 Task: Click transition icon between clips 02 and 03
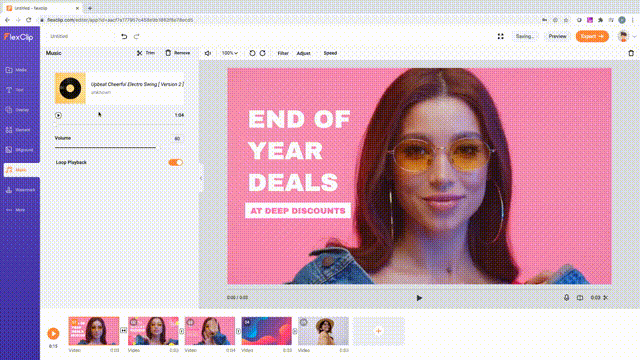182,331
